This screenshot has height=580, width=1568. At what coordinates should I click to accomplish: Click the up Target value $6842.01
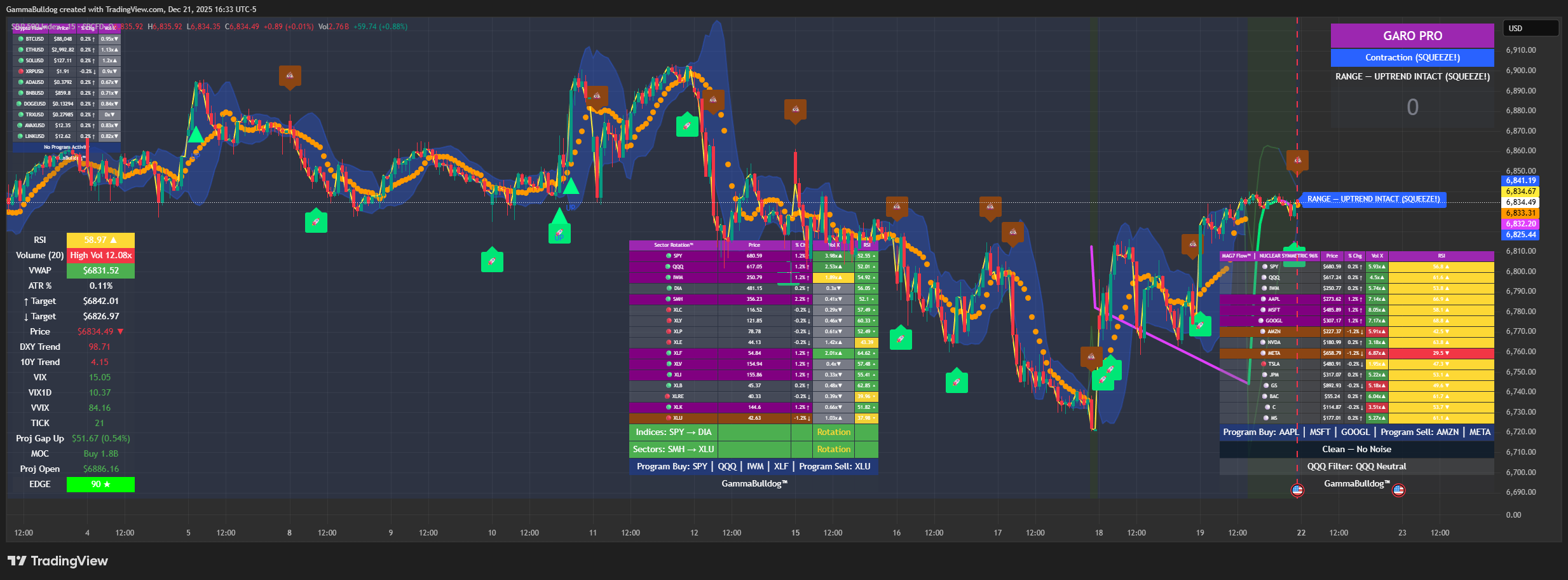(100, 301)
